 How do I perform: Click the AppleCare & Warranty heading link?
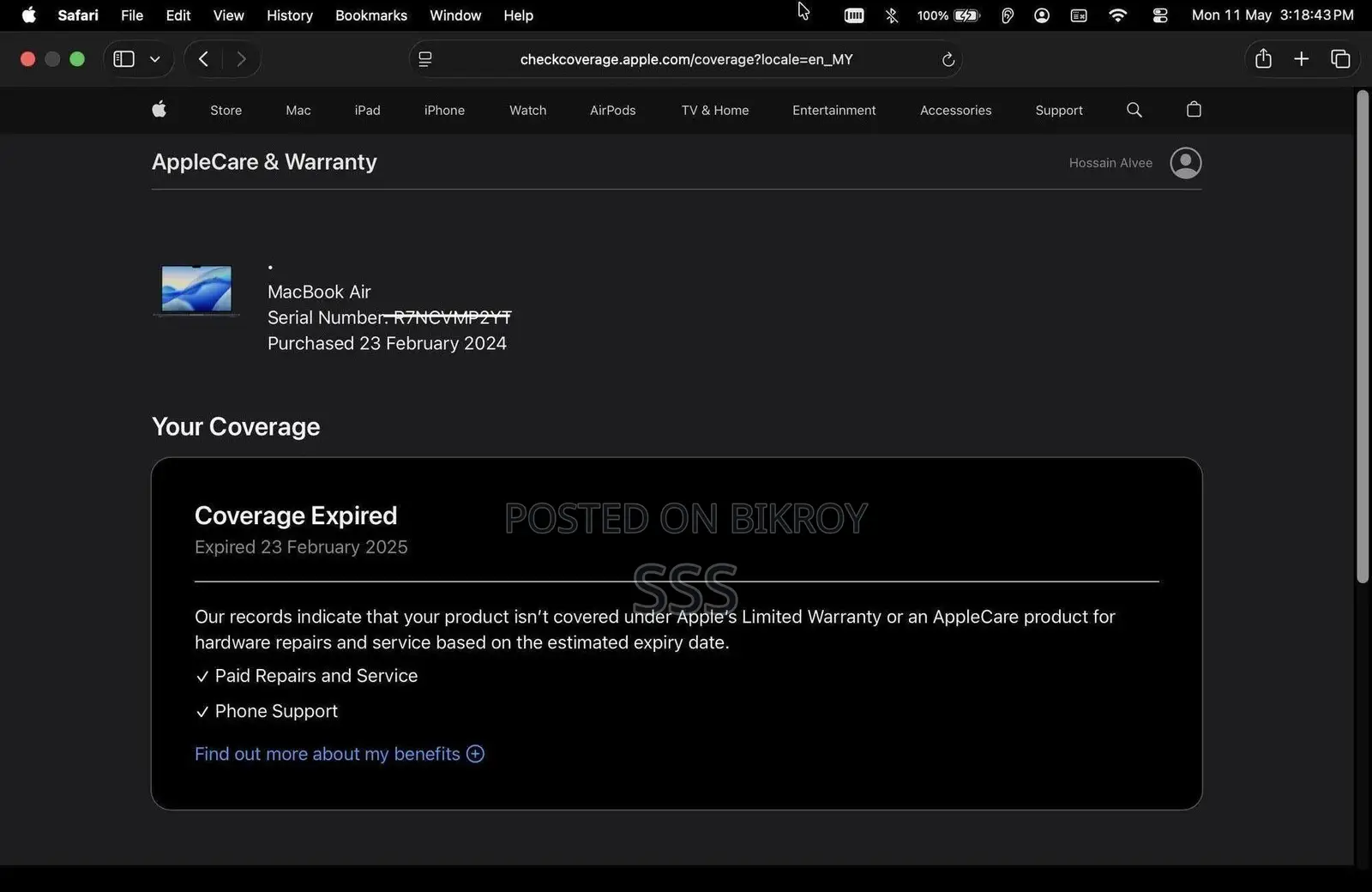pyautogui.click(x=264, y=162)
